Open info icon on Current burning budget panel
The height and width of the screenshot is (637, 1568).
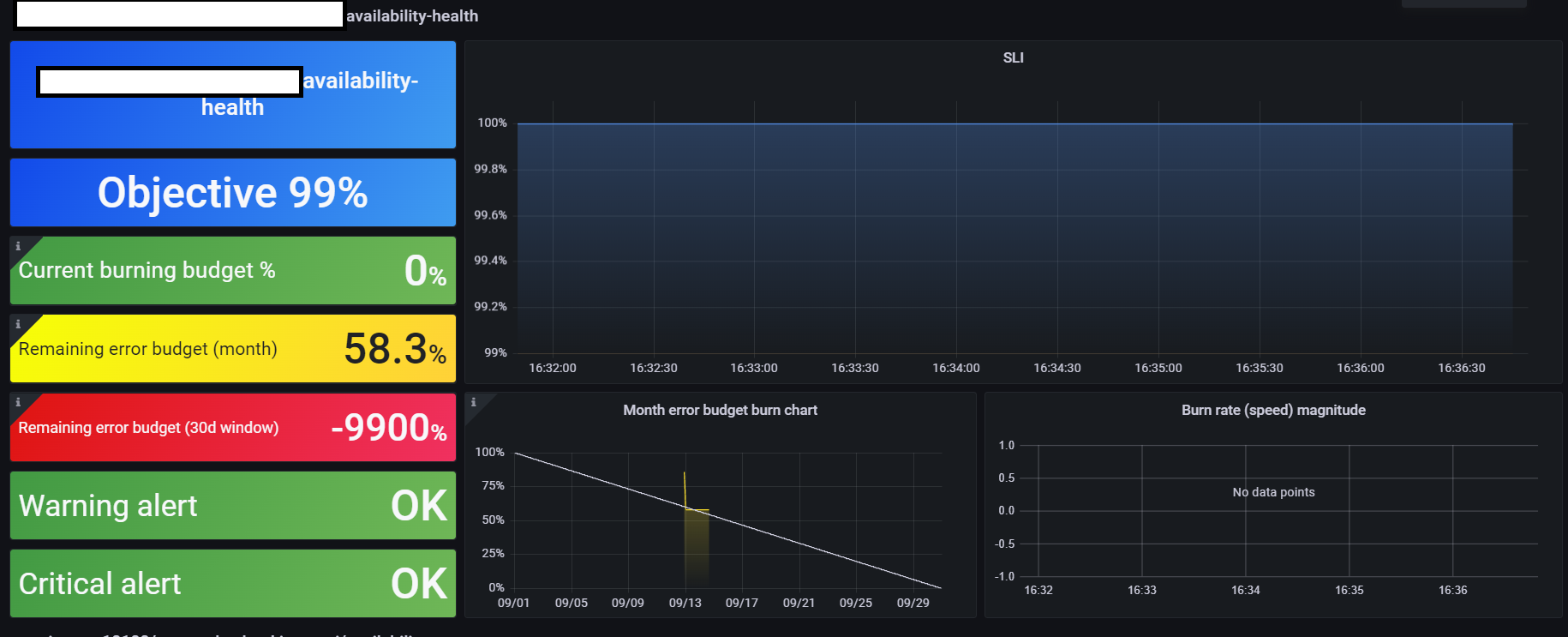pos(18,246)
